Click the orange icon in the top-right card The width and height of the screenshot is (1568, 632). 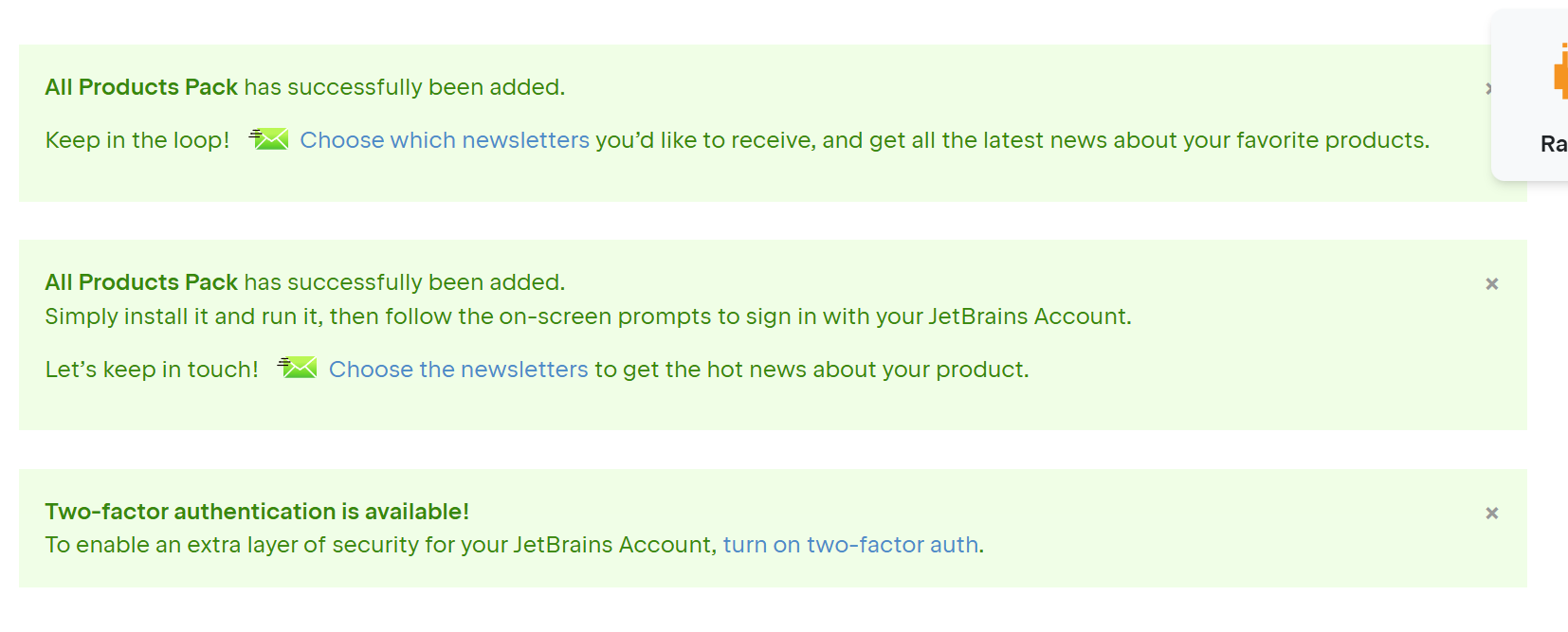1560,70
